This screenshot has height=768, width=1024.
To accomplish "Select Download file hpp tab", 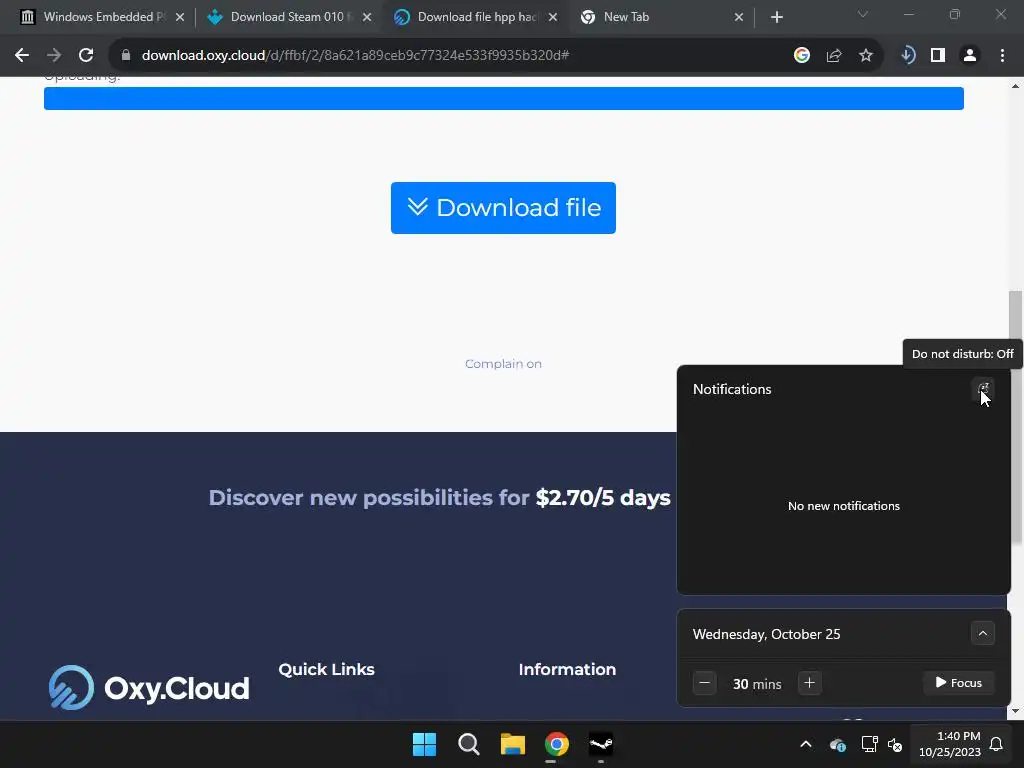I will 477,17.
